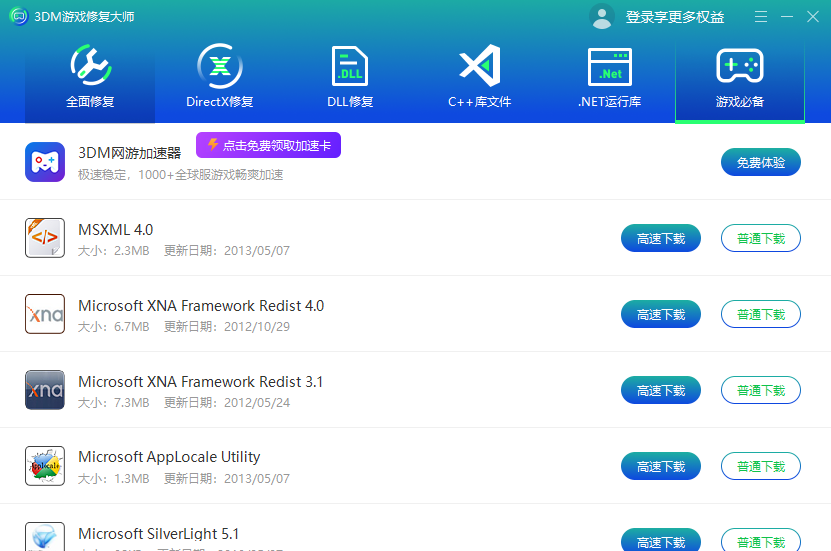831x551 pixels.
Task: Click the user avatar icon
Action: 601,17
